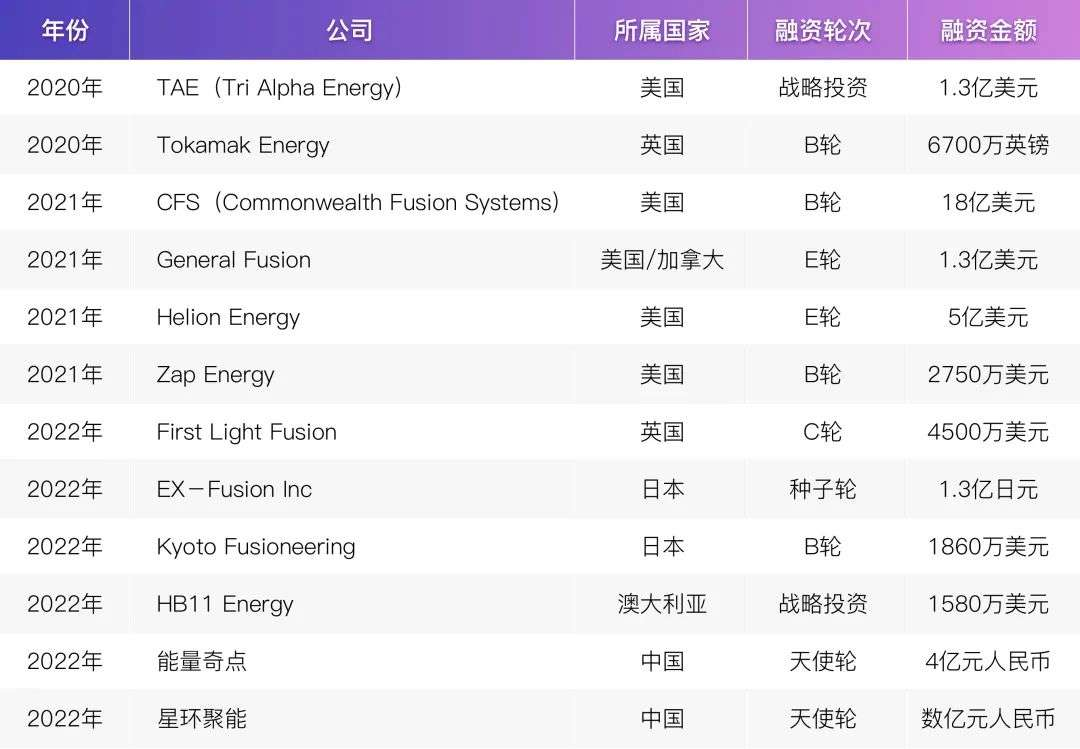Click the Helion Energy company name
1080x749 pixels.
(x=228, y=318)
